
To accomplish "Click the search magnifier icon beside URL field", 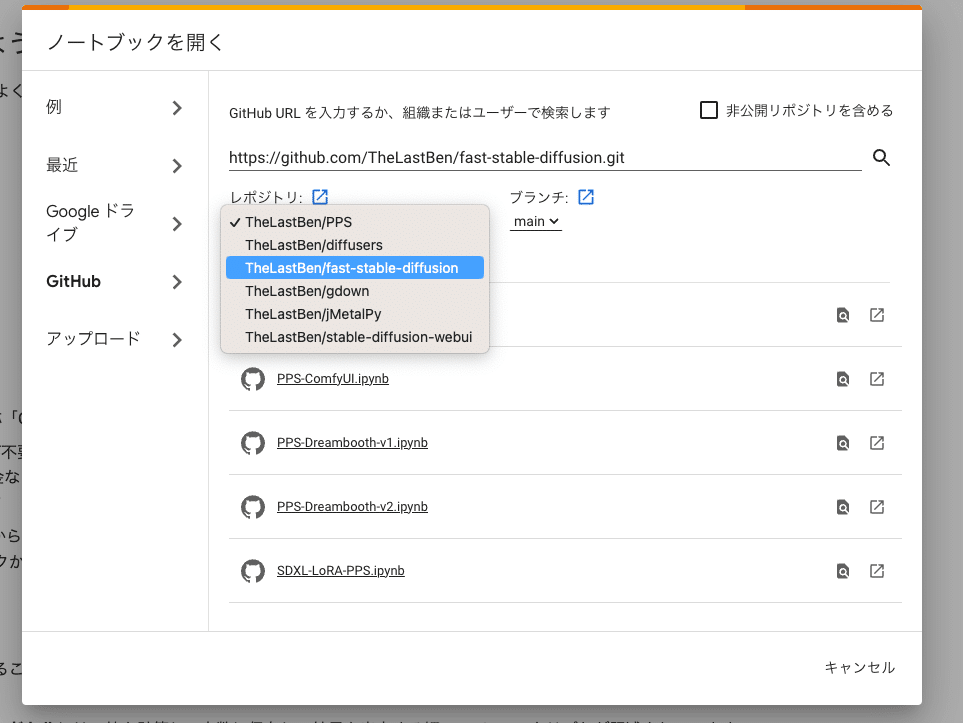I will point(881,157).
